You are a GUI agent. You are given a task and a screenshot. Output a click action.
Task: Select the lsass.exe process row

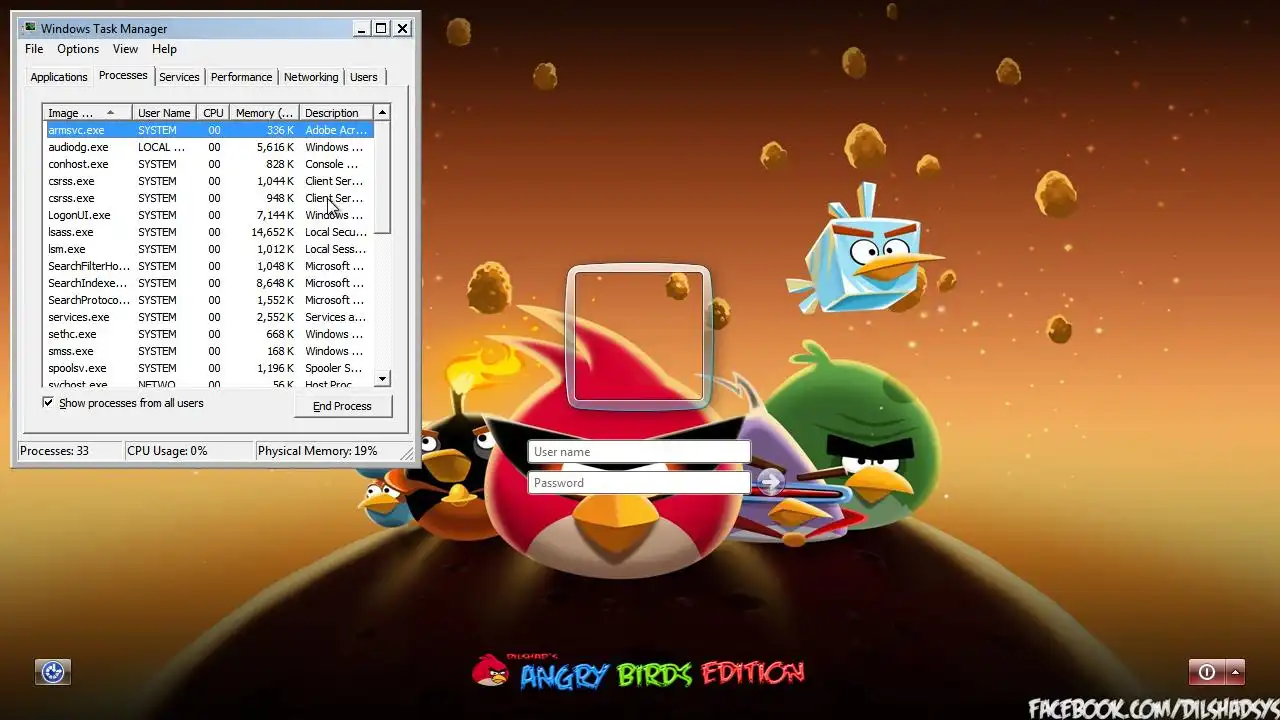pyautogui.click(x=209, y=232)
